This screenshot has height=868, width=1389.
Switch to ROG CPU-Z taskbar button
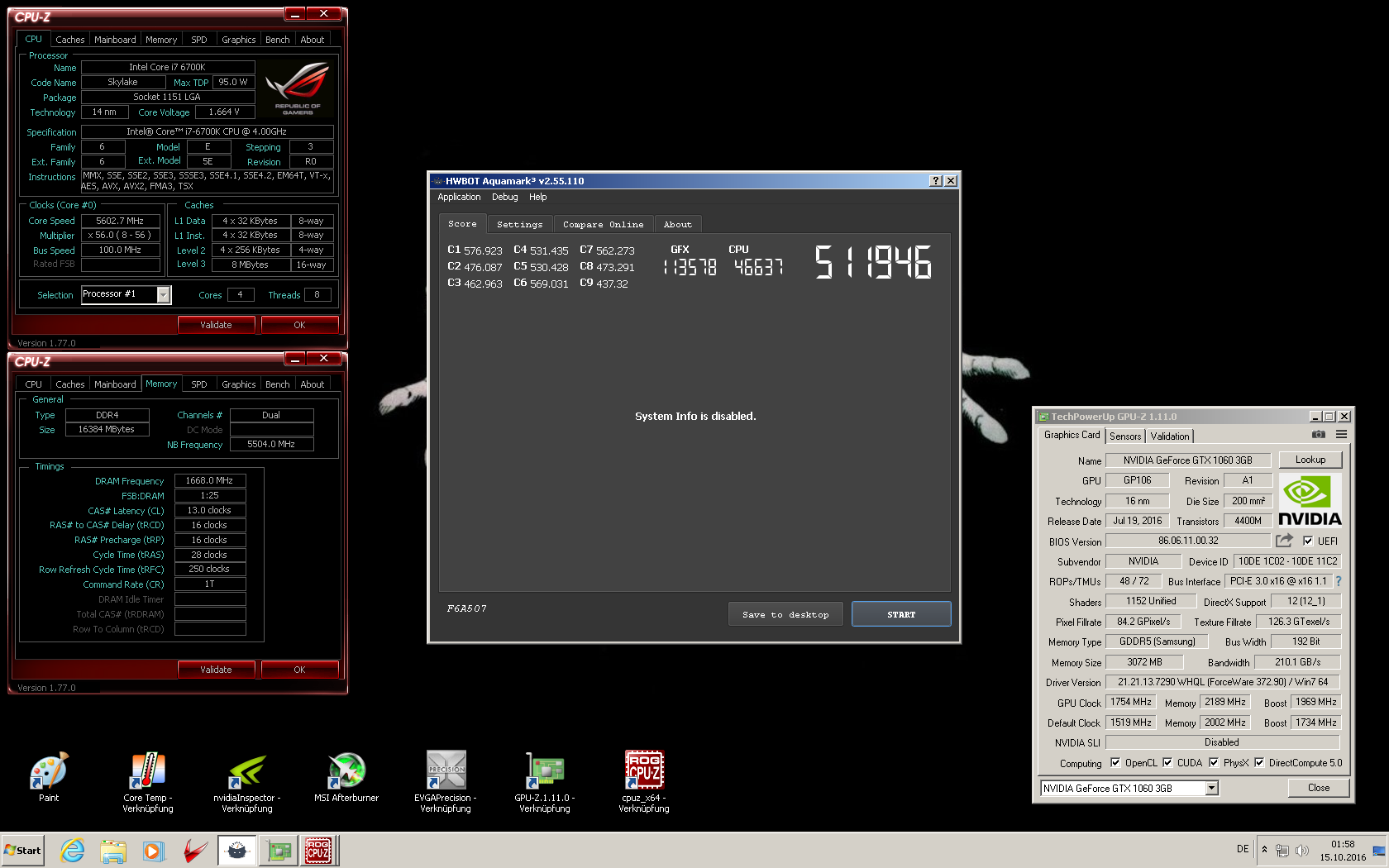(318, 850)
